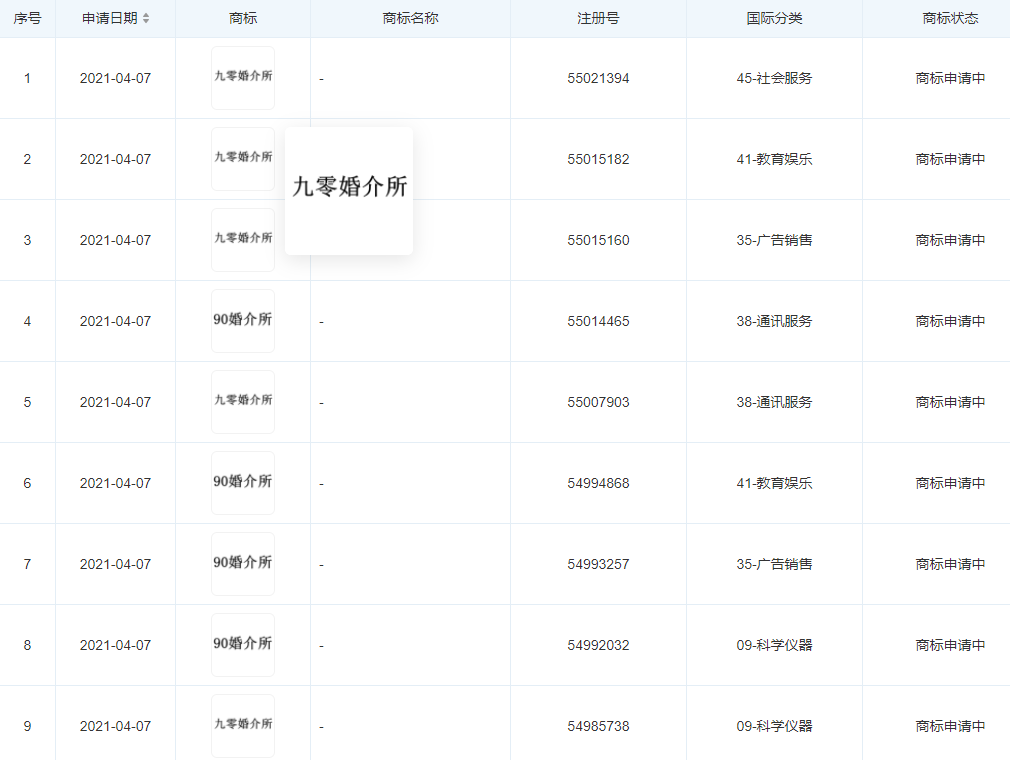Click the 申请日期 header label
Viewport: 1010px width, 760px height.
pyautogui.click(x=110, y=19)
